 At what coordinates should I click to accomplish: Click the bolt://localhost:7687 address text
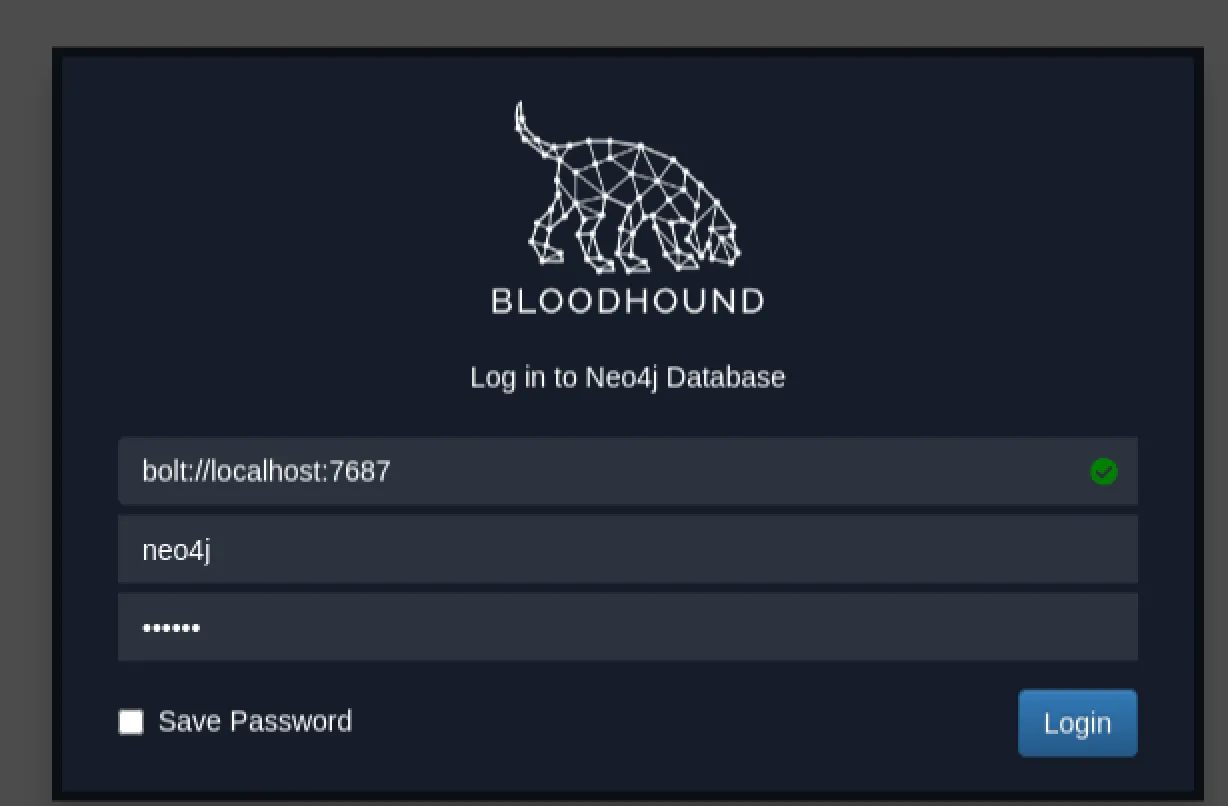[x=266, y=471]
